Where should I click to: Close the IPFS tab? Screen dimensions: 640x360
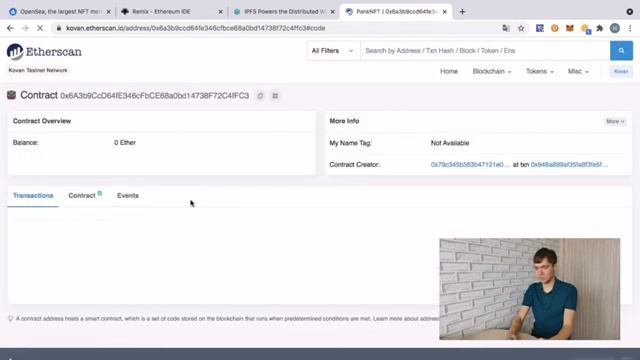pyautogui.click(x=332, y=12)
